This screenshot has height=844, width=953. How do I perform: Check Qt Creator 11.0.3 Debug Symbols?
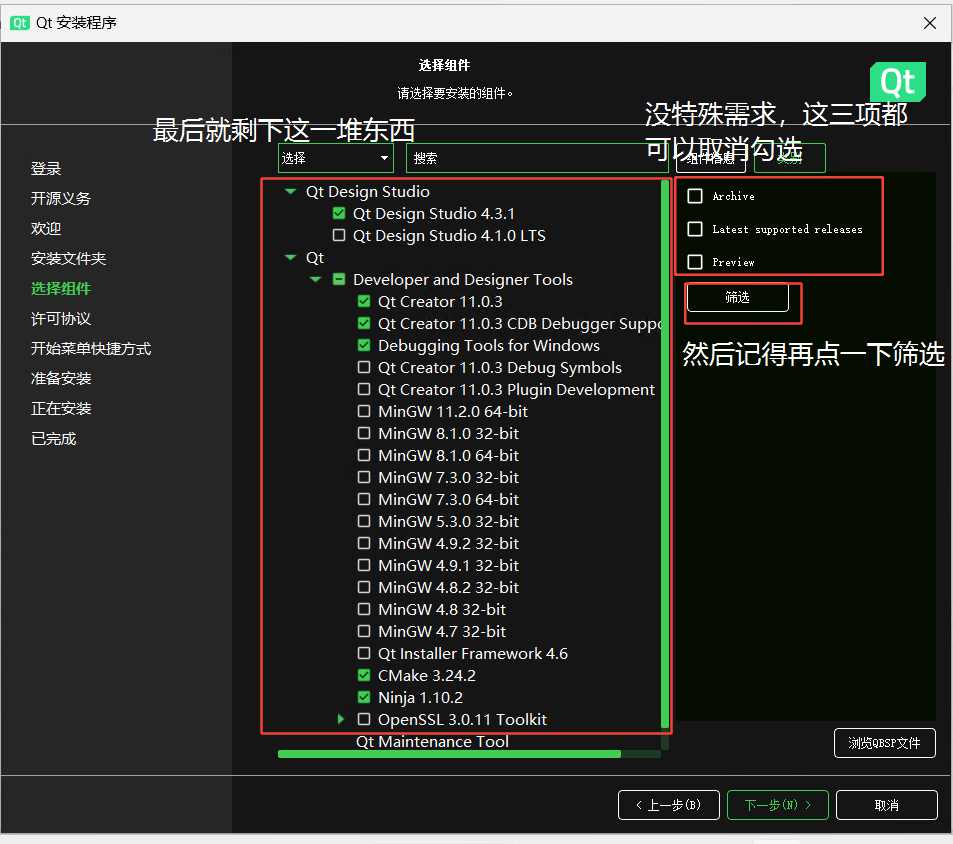pos(364,367)
